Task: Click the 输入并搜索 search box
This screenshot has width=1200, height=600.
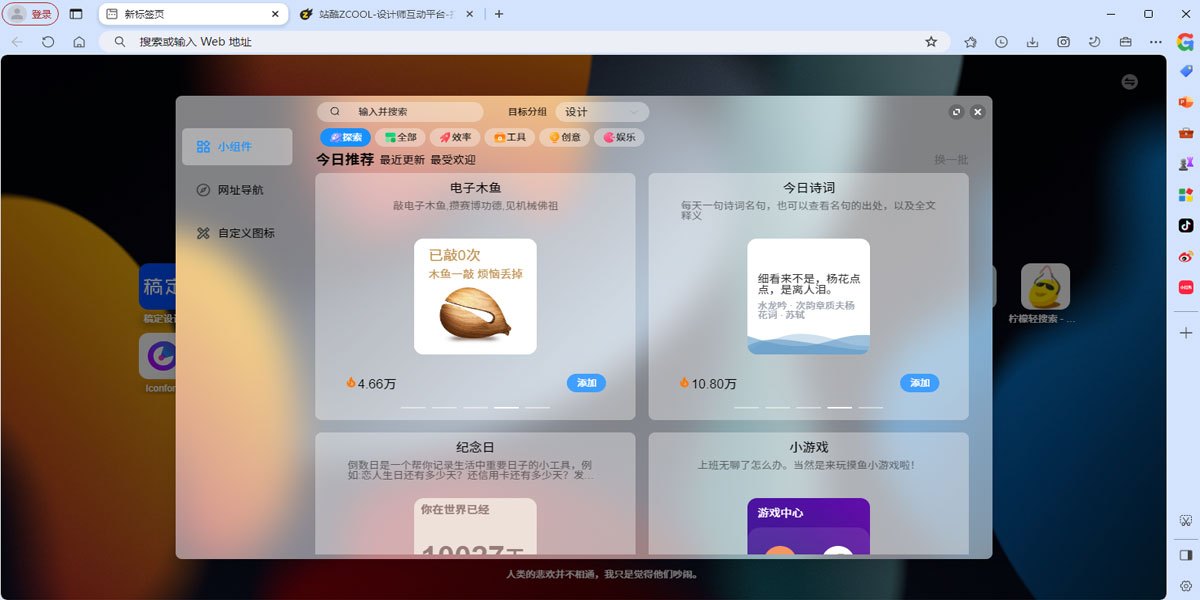Action: pyautogui.click(x=400, y=111)
